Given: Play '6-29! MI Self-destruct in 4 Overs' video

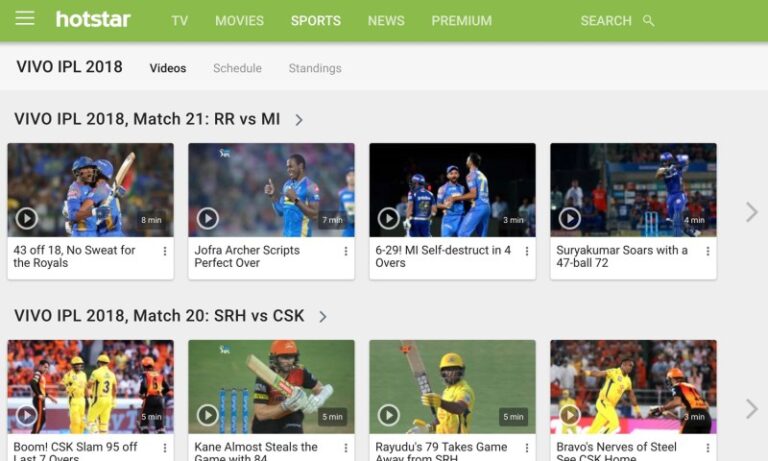Looking at the screenshot, I should coord(388,218).
